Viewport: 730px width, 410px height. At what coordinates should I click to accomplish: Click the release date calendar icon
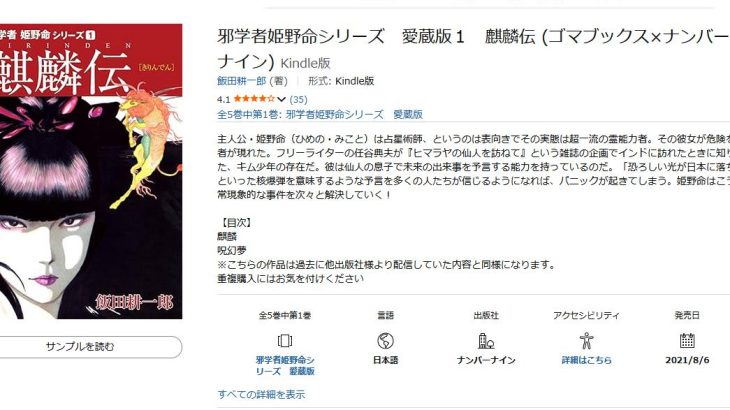coord(687,341)
